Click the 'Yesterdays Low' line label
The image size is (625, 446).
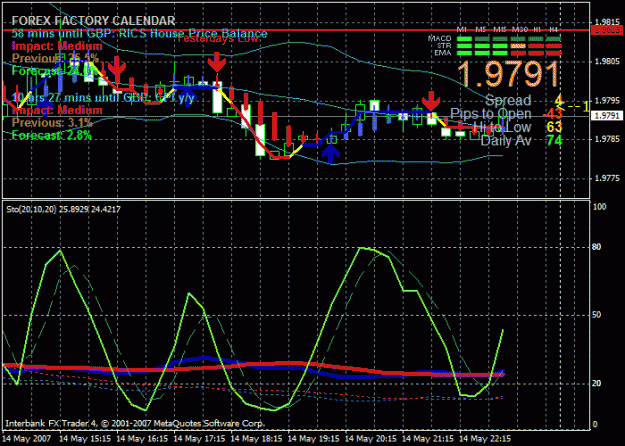point(217,39)
